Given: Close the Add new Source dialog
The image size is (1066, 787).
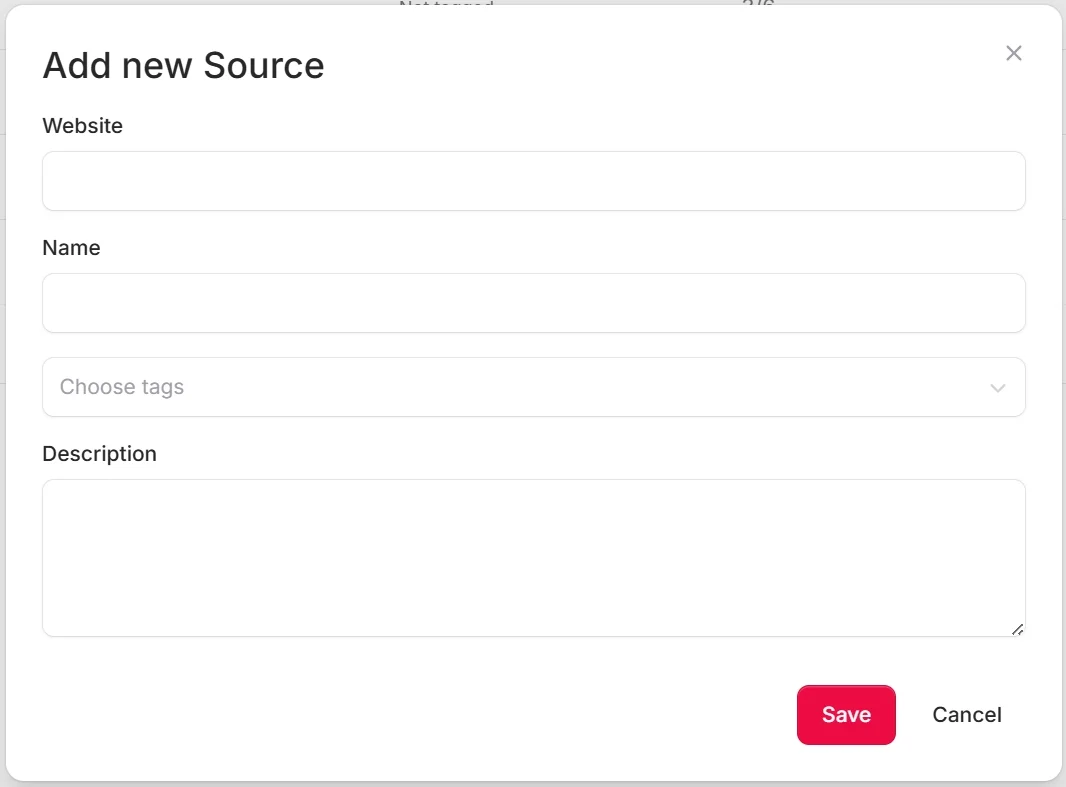Looking at the screenshot, I should point(1013,53).
